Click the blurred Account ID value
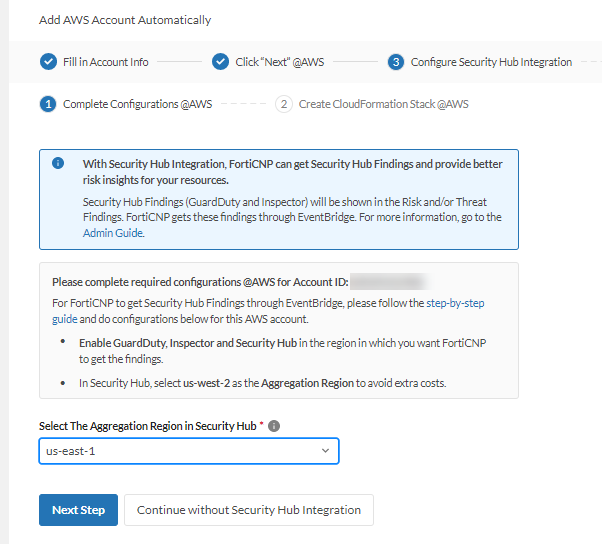 click(x=389, y=282)
